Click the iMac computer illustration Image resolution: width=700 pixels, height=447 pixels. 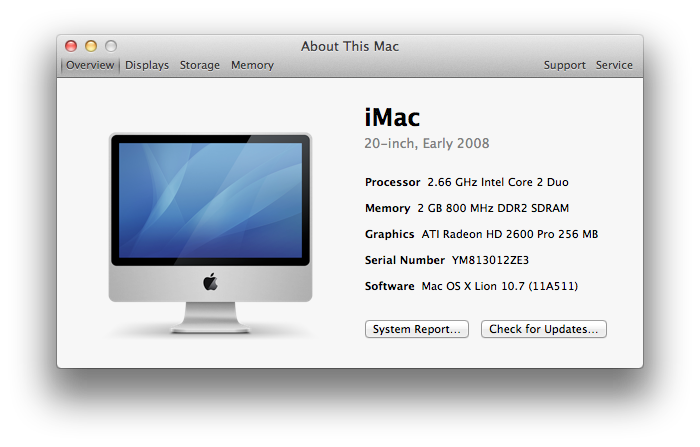210,233
